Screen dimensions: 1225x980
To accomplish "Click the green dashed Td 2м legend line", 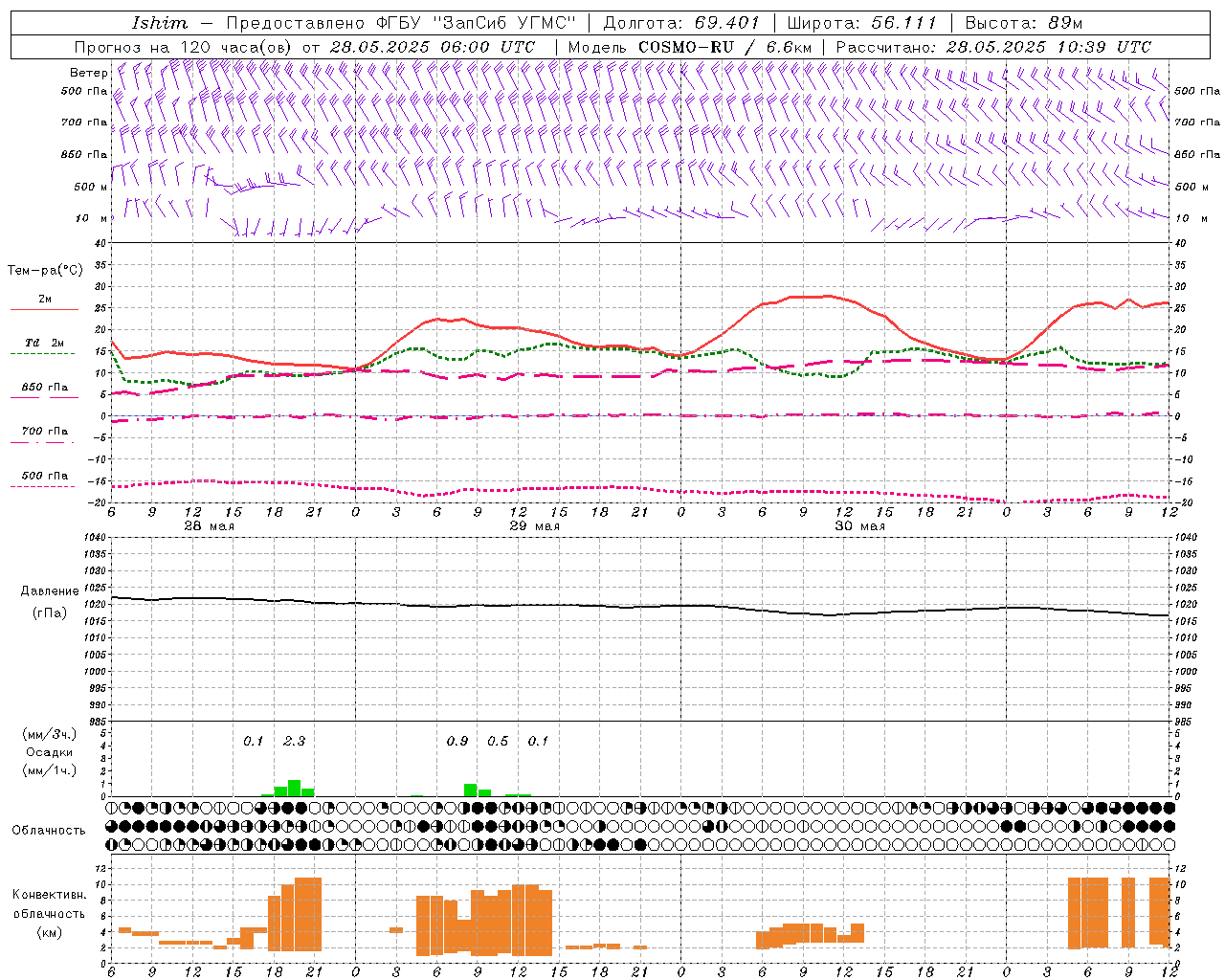I will pos(43,353).
